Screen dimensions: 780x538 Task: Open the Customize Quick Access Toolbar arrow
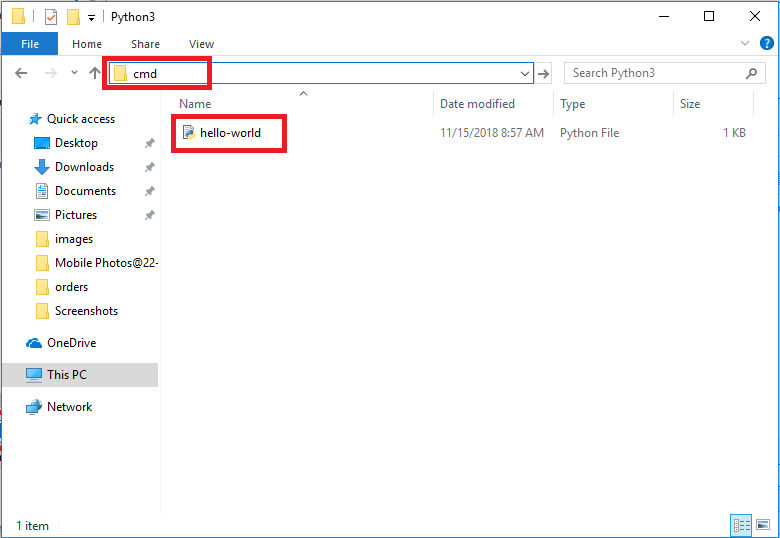point(91,18)
